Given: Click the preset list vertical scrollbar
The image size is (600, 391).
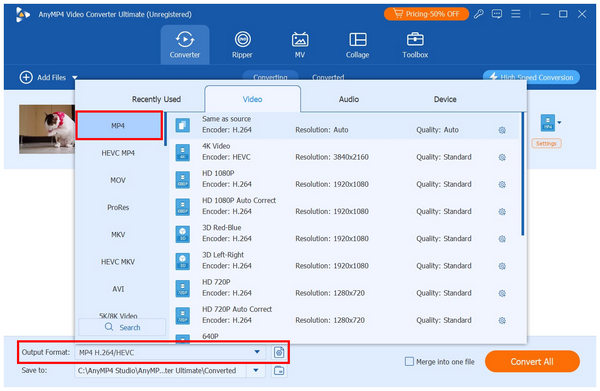Looking at the screenshot, I should 523,174.
